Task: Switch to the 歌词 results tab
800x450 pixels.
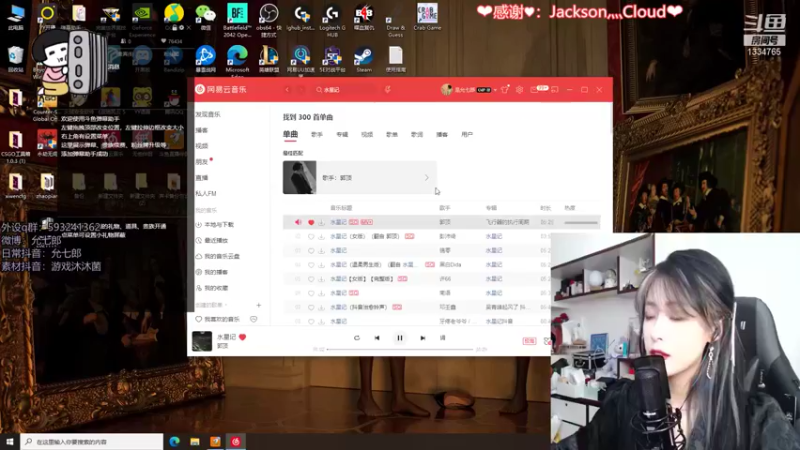Action: [417, 135]
